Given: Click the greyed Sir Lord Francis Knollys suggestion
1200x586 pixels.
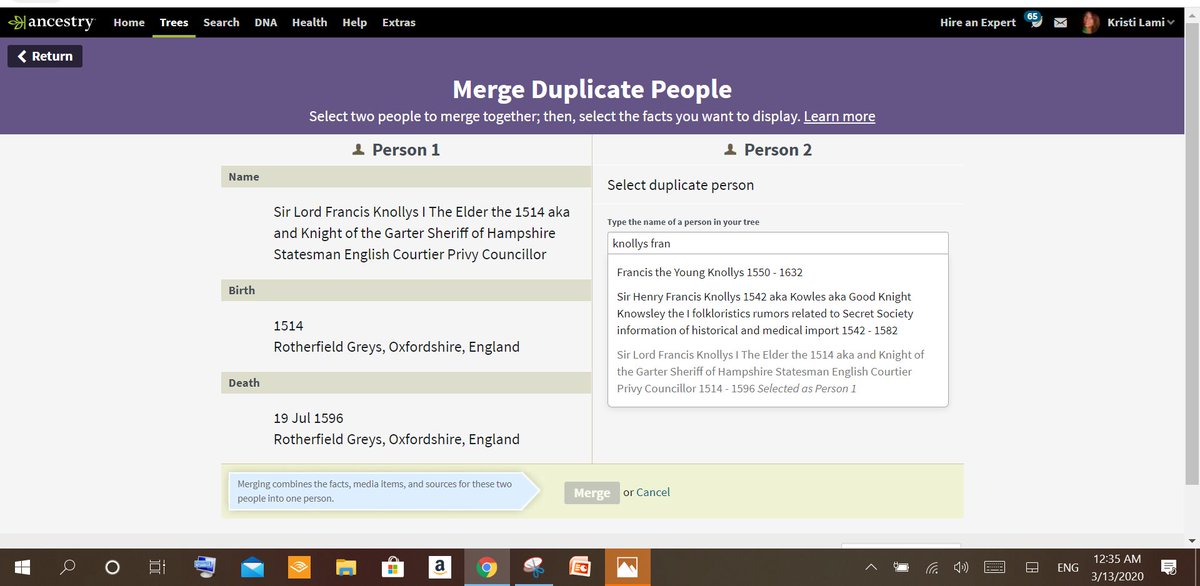Looking at the screenshot, I should (x=772, y=371).
